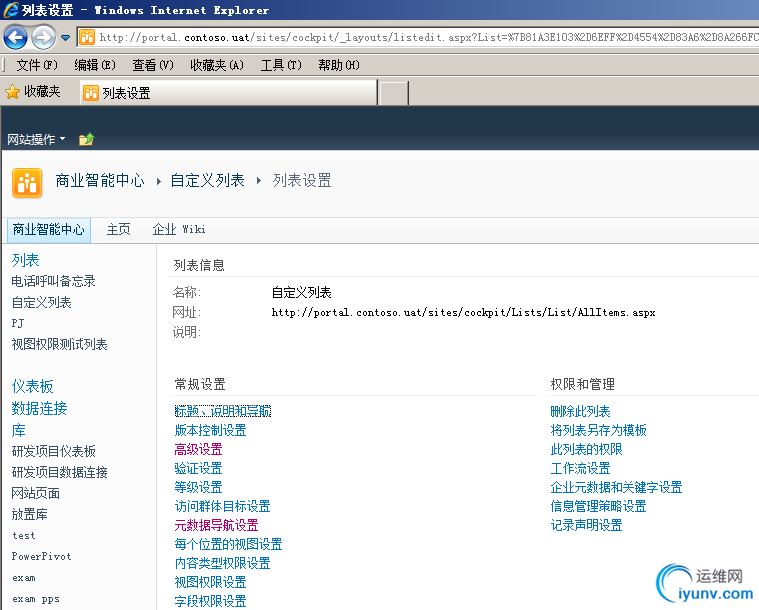The image size is (759, 610).
Task: Open the 收藏夹(A) menu
Action: click(217, 65)
